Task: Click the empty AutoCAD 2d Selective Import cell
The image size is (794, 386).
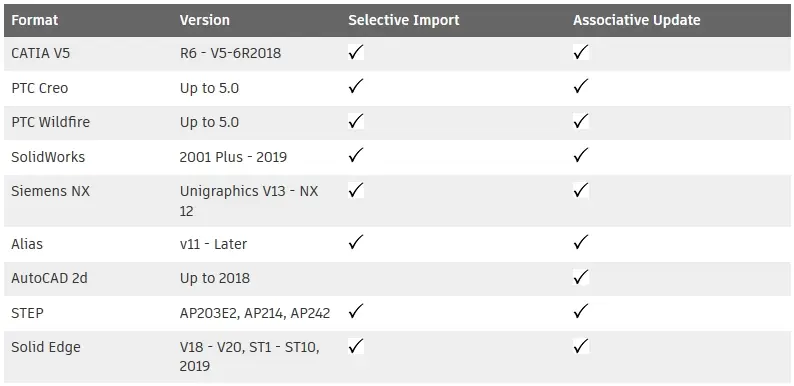Action: coord(454,279)
